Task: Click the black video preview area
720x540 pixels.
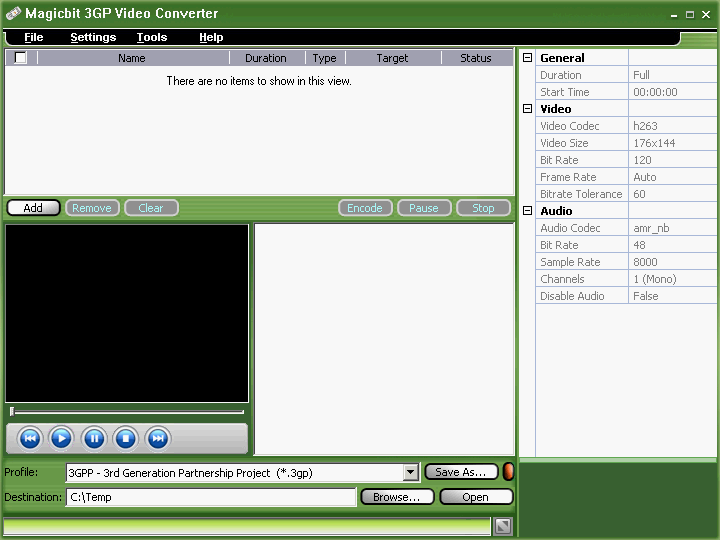Action: pyautogui.click(x=127, y=313)
